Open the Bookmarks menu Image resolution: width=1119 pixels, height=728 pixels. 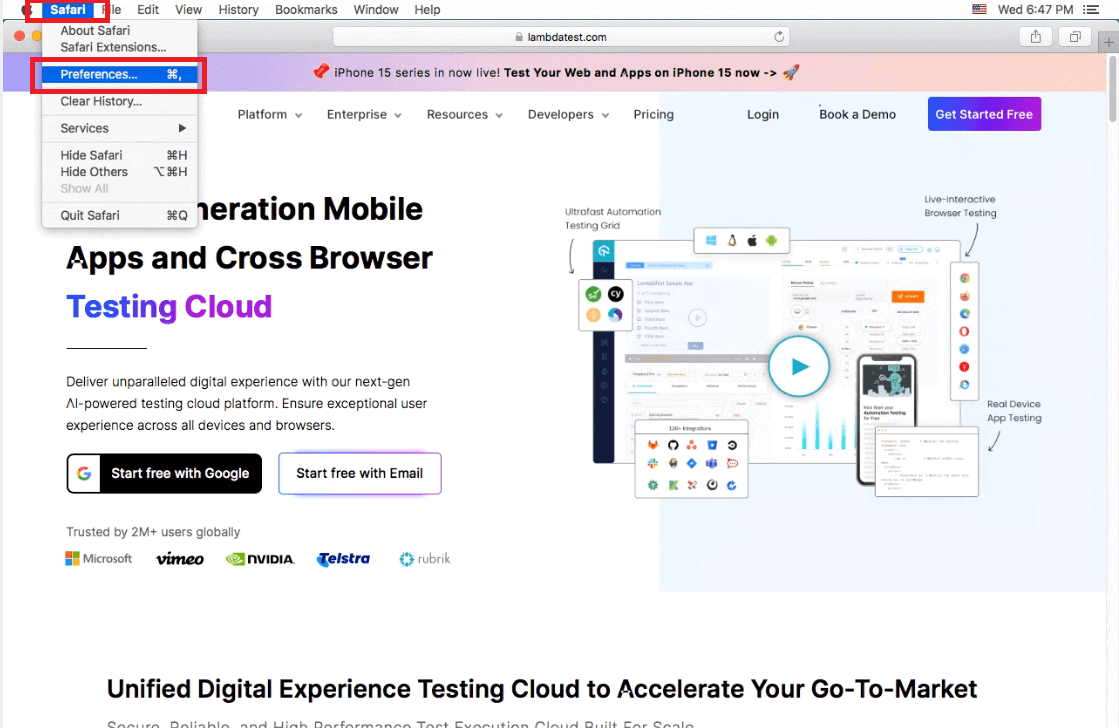click(306, 10)
